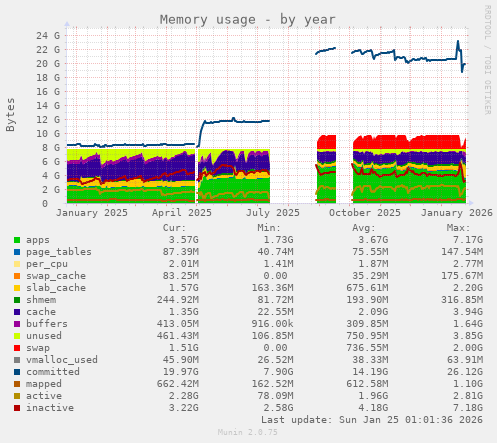Click the mapped brown legend swatch
497x443 pixels.
17,384
